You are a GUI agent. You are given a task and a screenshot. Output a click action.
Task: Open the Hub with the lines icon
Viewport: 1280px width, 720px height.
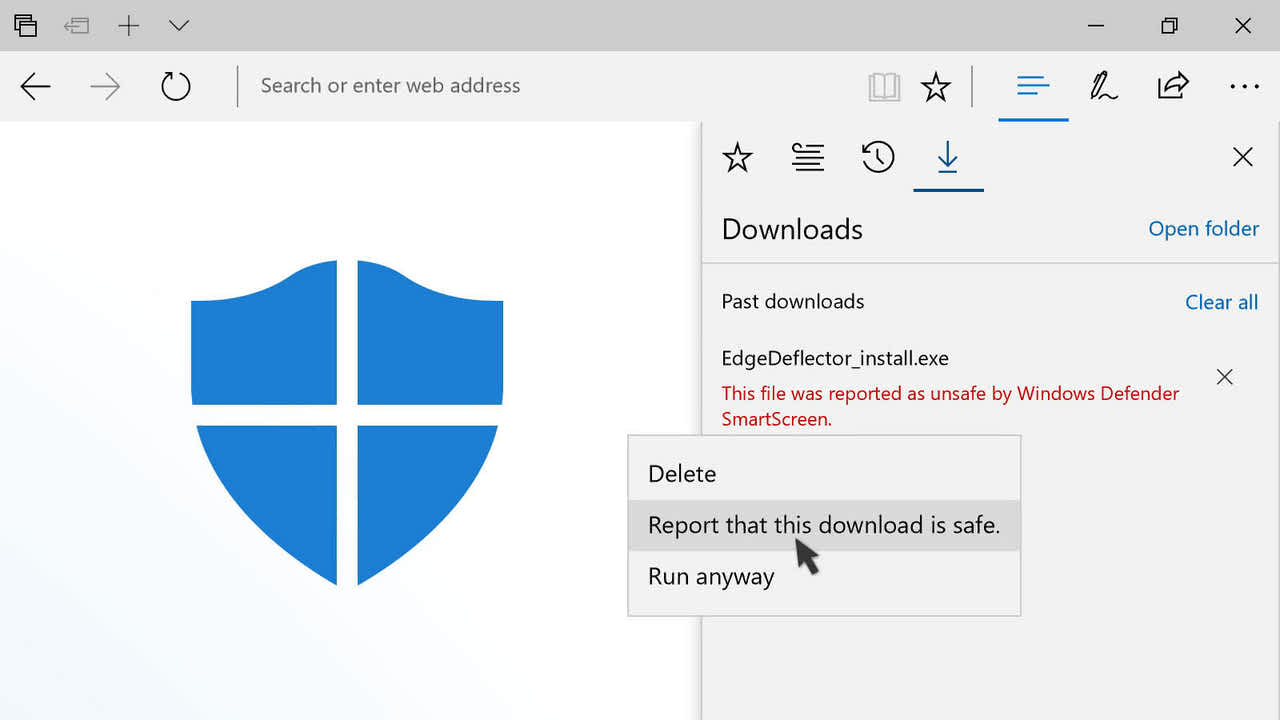click(1033, 86)
